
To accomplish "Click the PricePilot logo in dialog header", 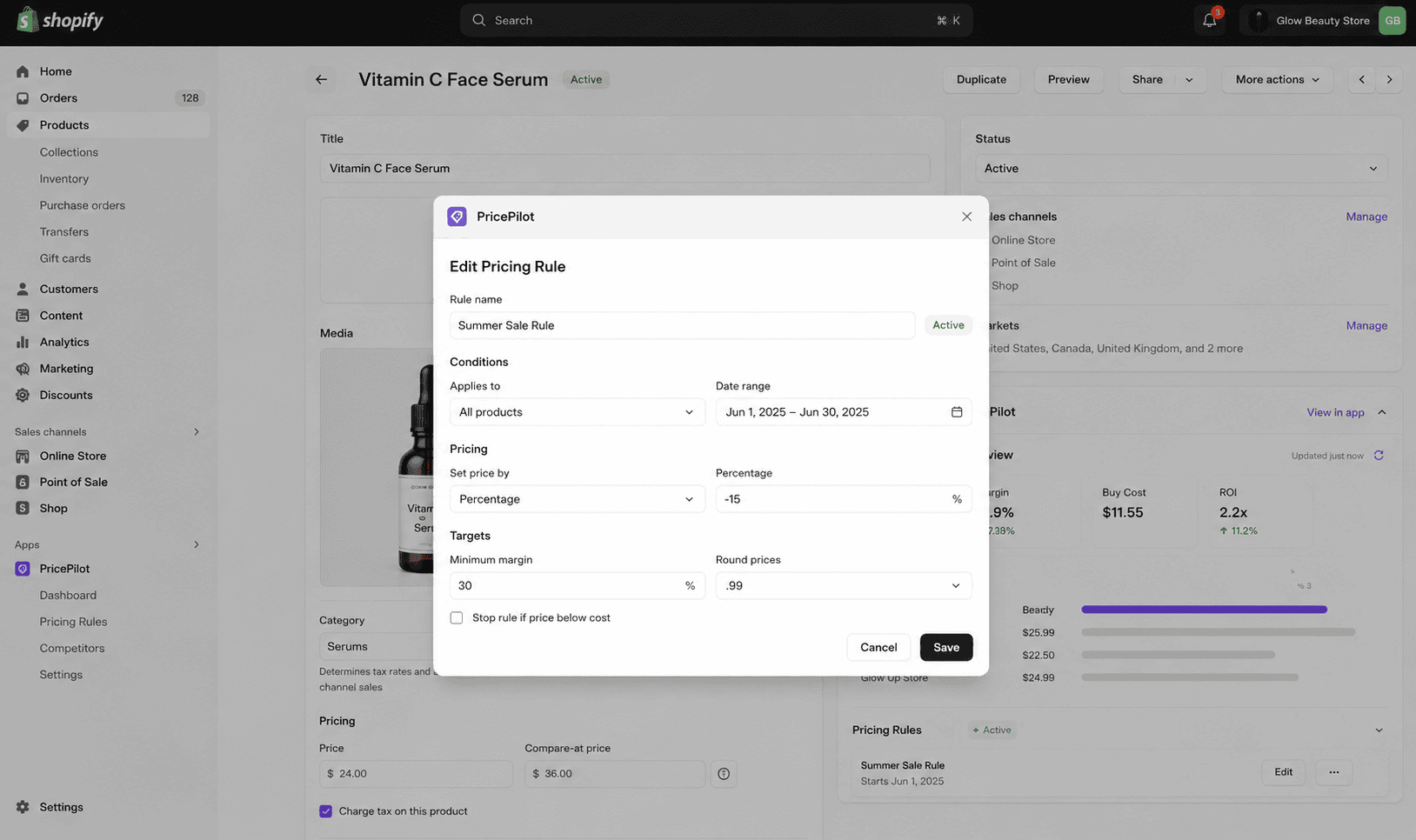I will 457,217.
